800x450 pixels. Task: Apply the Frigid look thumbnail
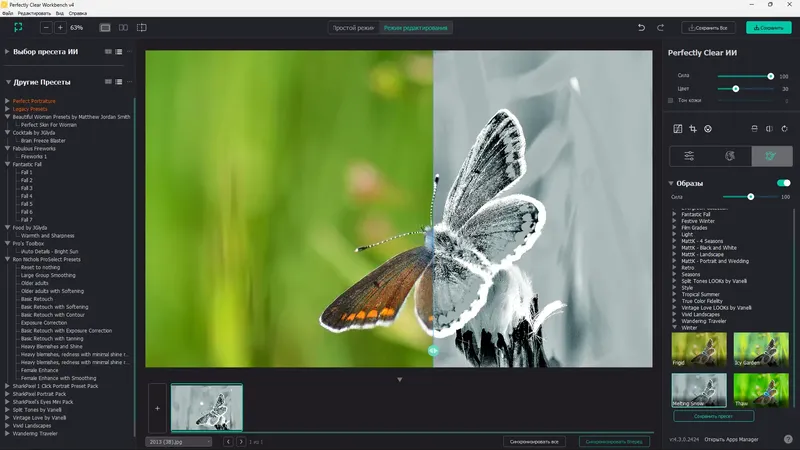point(699,349)
